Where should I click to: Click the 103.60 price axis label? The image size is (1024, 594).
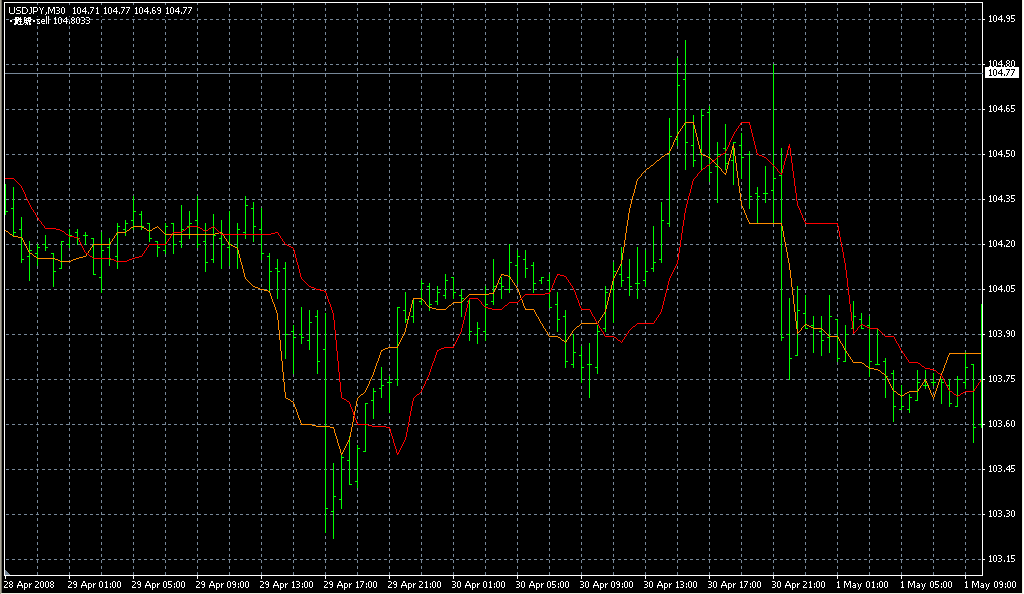coord(1002,424)
